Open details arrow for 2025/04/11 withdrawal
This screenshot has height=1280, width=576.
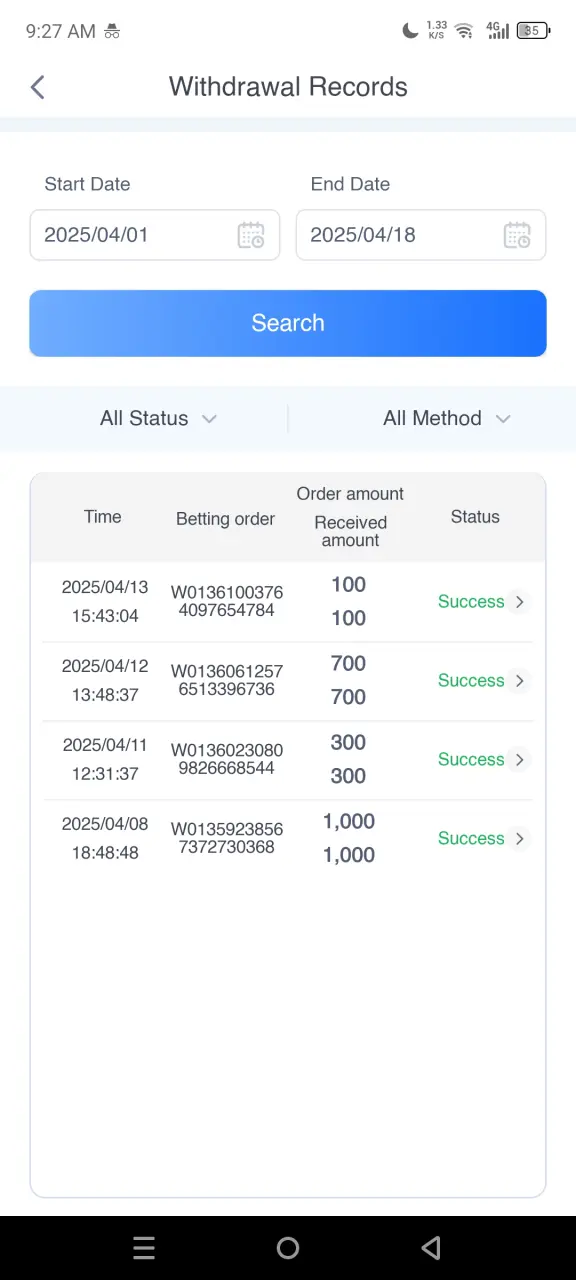(519, 760)
